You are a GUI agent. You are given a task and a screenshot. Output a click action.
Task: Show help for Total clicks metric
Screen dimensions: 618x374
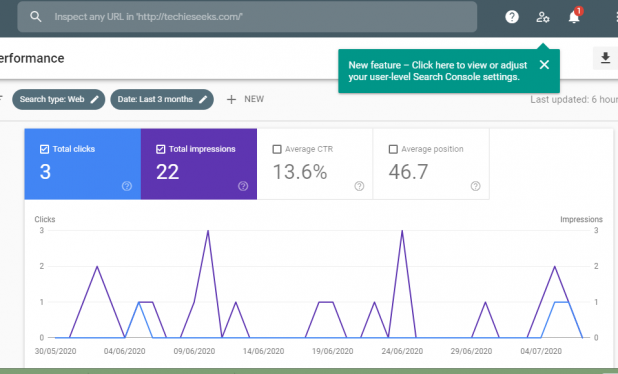click(127, 186)
